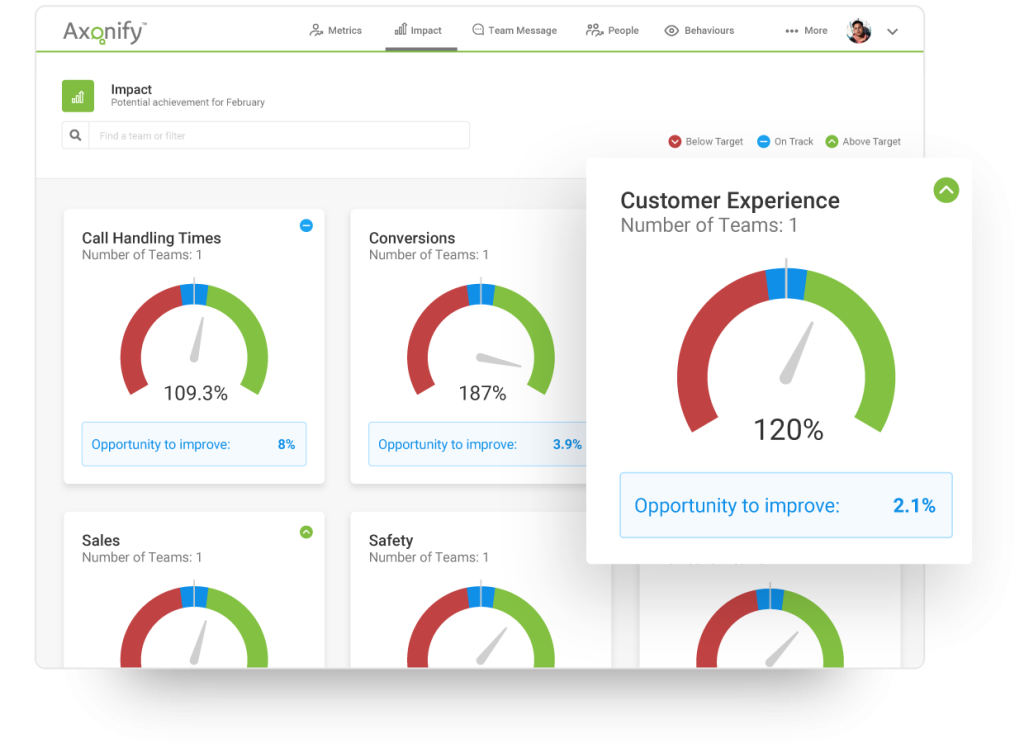Click the green Impact chart icon
Screen dimensions: 1024x743
(x=78, y=96)
